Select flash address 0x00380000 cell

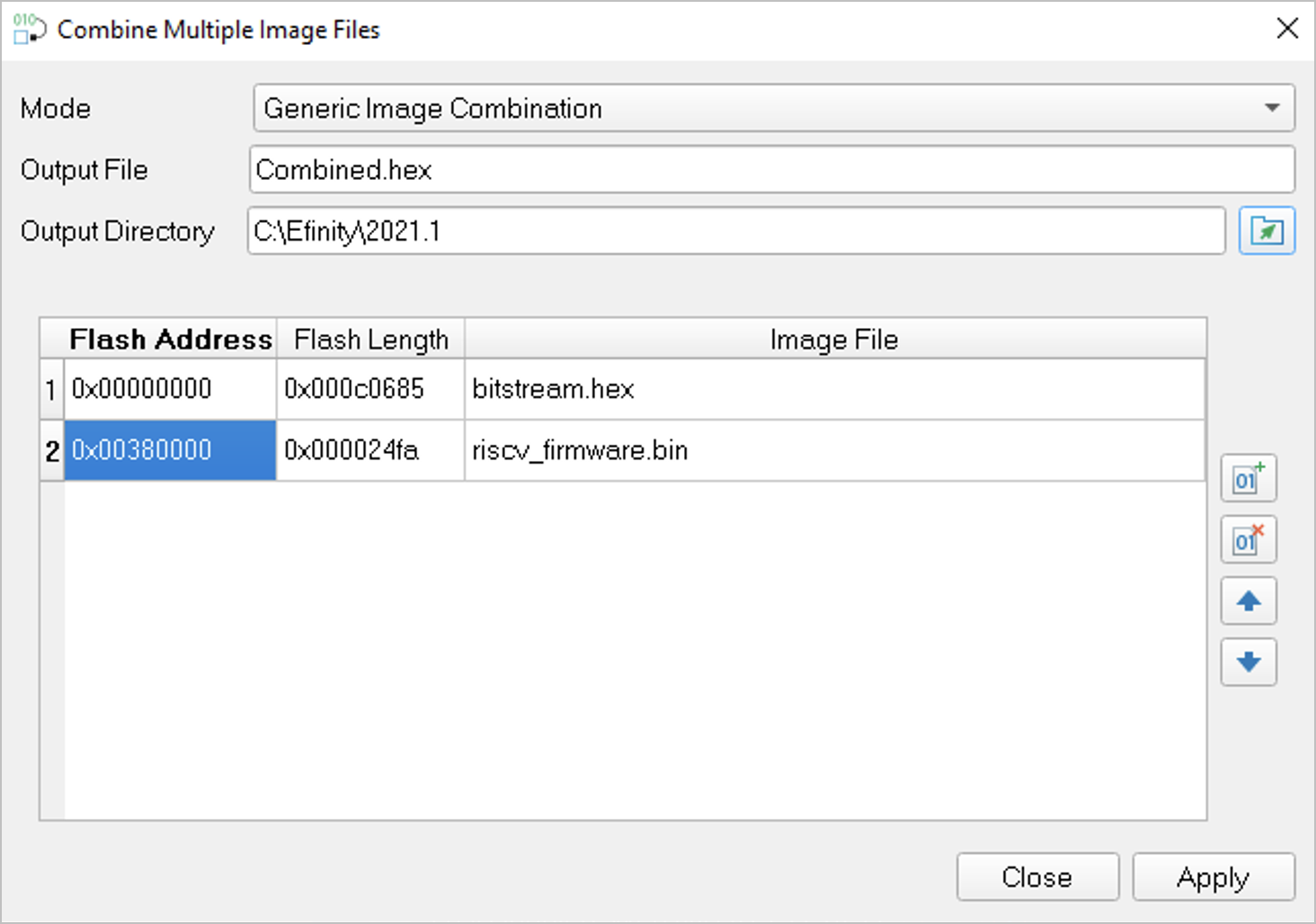click(169, 450)
